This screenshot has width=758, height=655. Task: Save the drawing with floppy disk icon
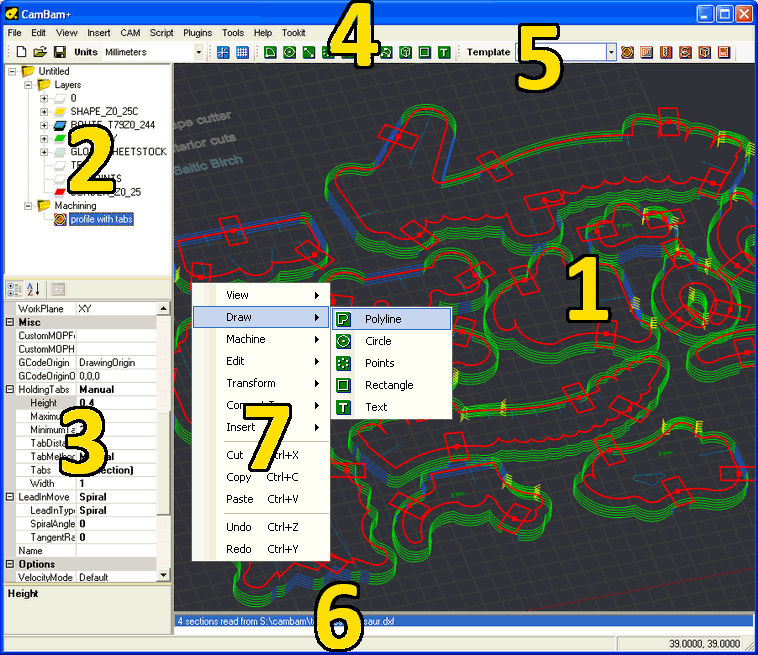[x=59, y=52]
